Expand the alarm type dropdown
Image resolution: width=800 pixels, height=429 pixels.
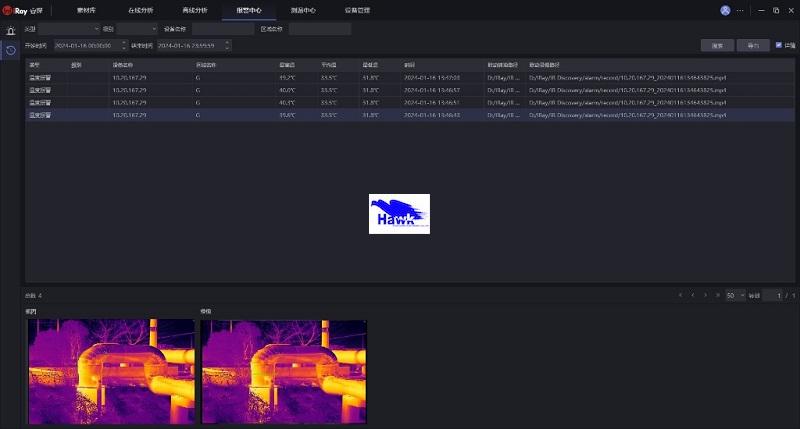67,29
